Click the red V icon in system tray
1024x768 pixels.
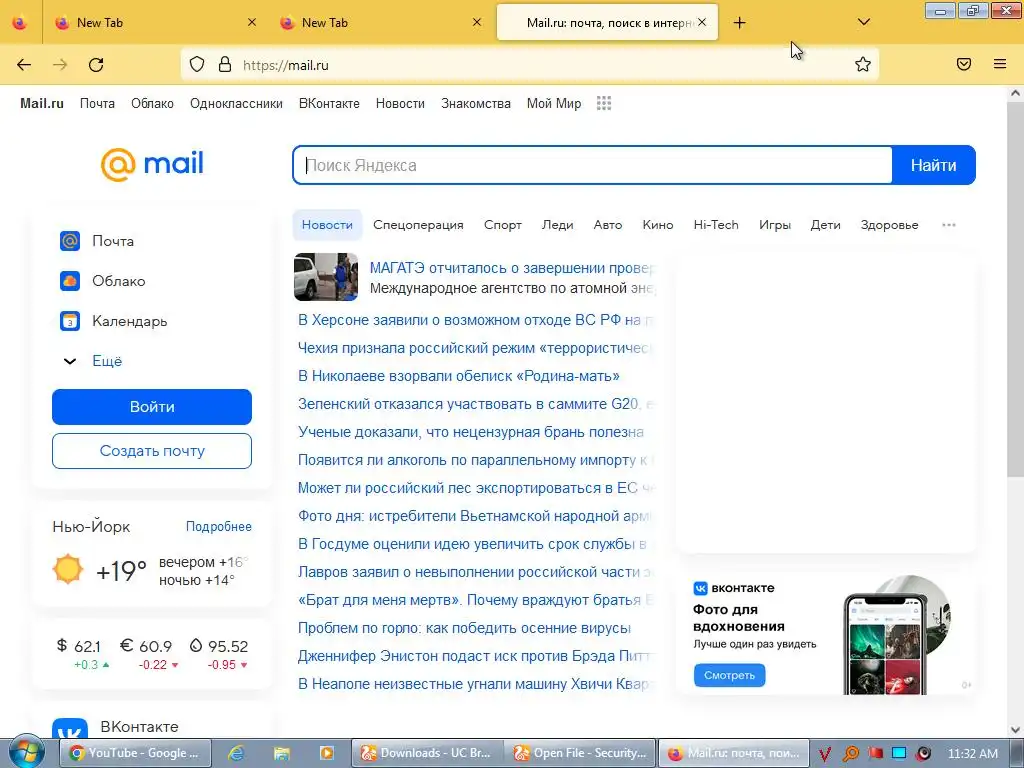coord(825,754)
